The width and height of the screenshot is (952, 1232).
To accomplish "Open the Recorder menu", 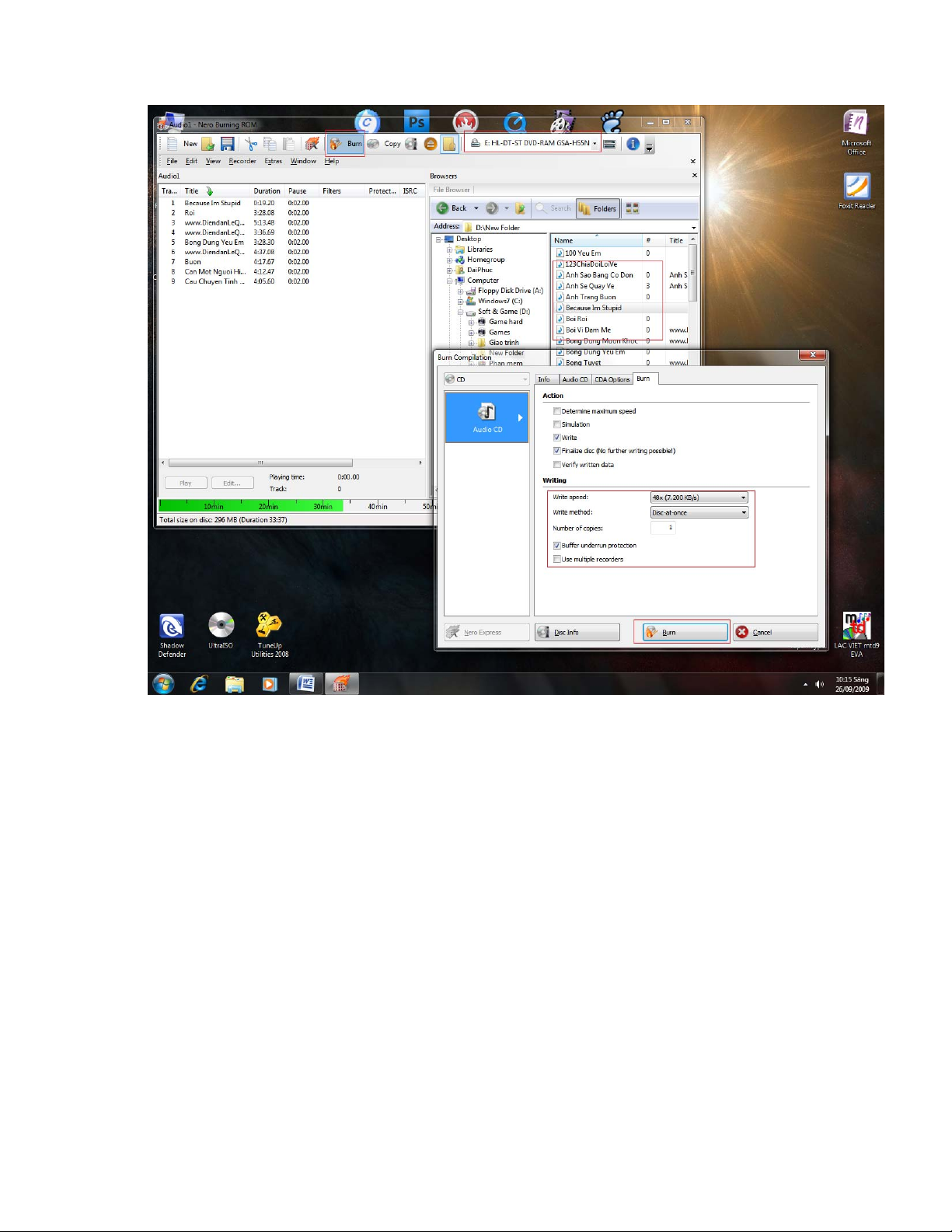I will pyautogui.click(x=242, y=162).
